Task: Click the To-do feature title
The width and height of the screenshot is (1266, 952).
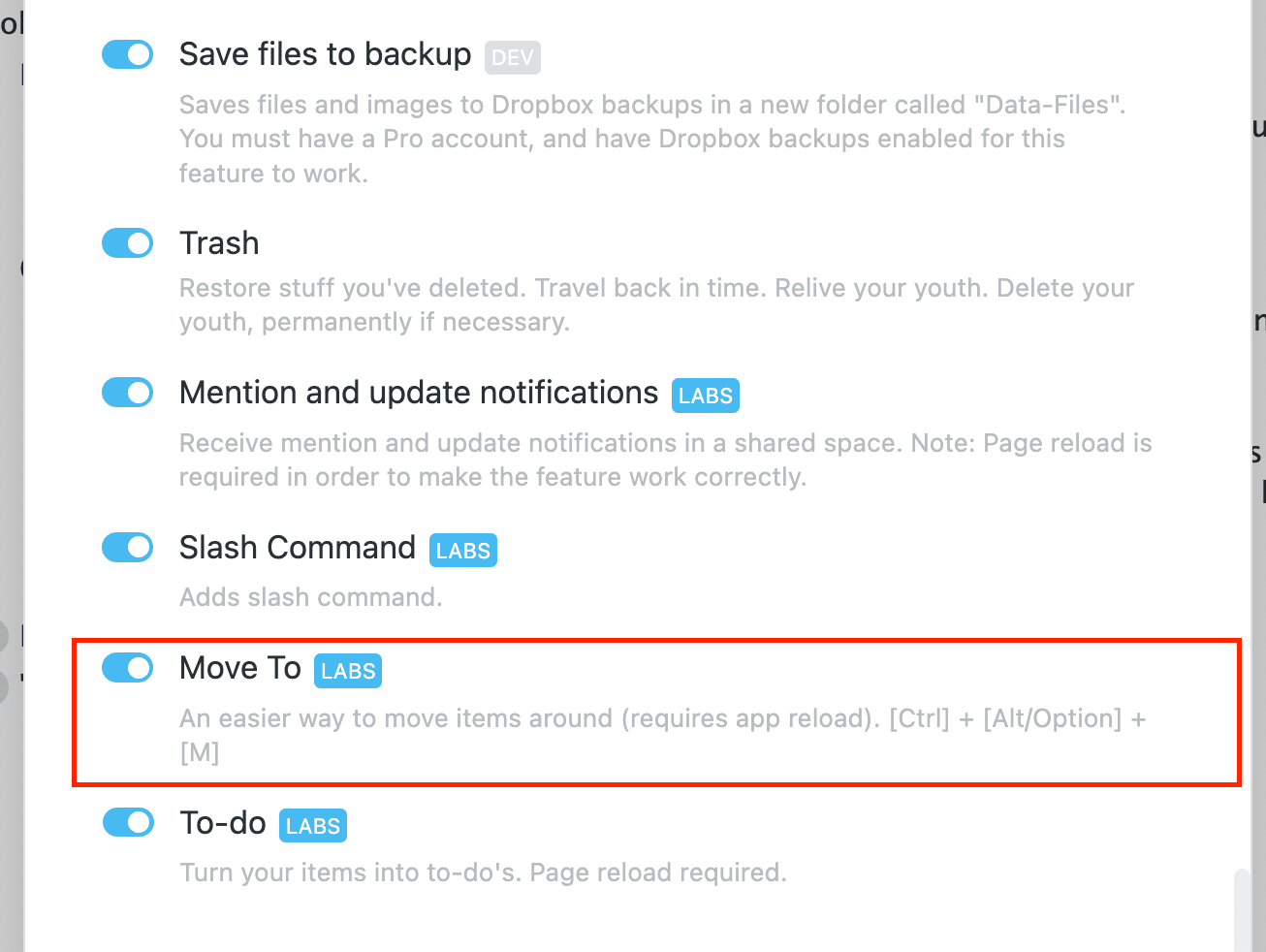Action: (x=223, y=822)
